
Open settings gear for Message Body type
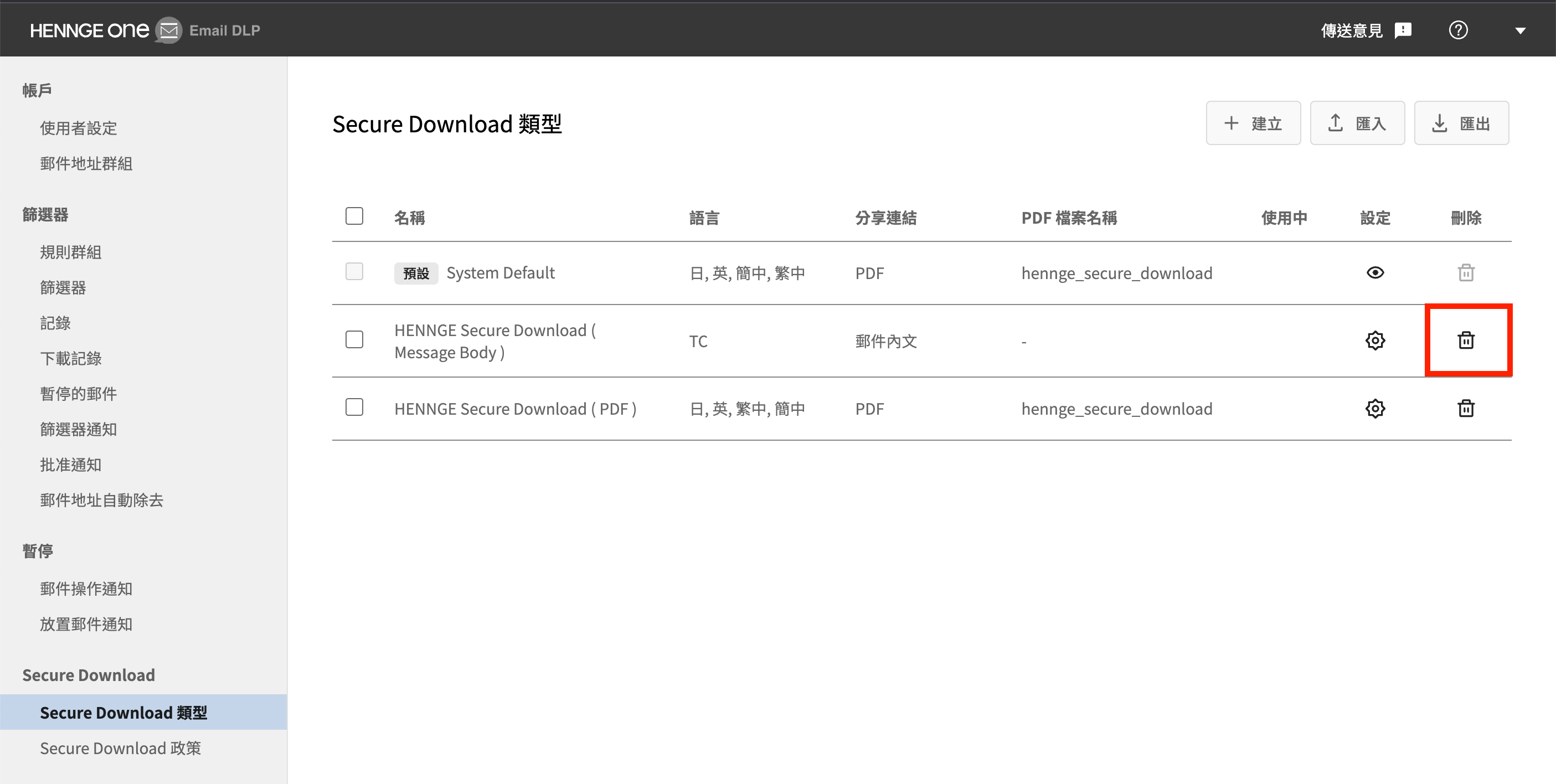coord(1375,341)
